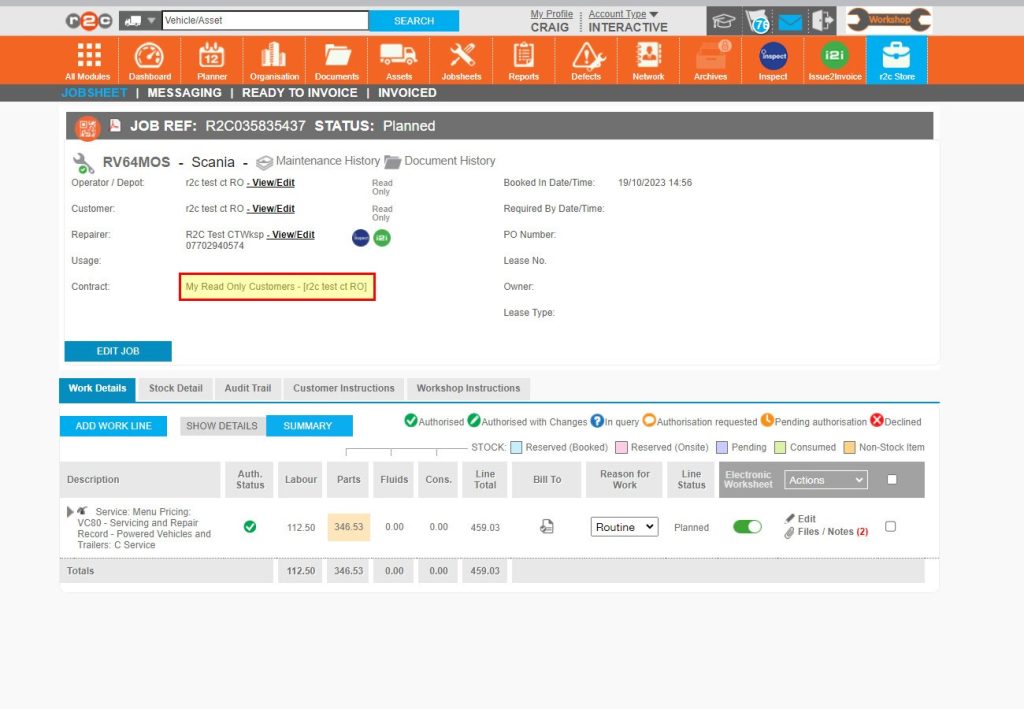Click the QR code icon in job header
This screenshot has width=1024, height=709.
click(87, 128)
